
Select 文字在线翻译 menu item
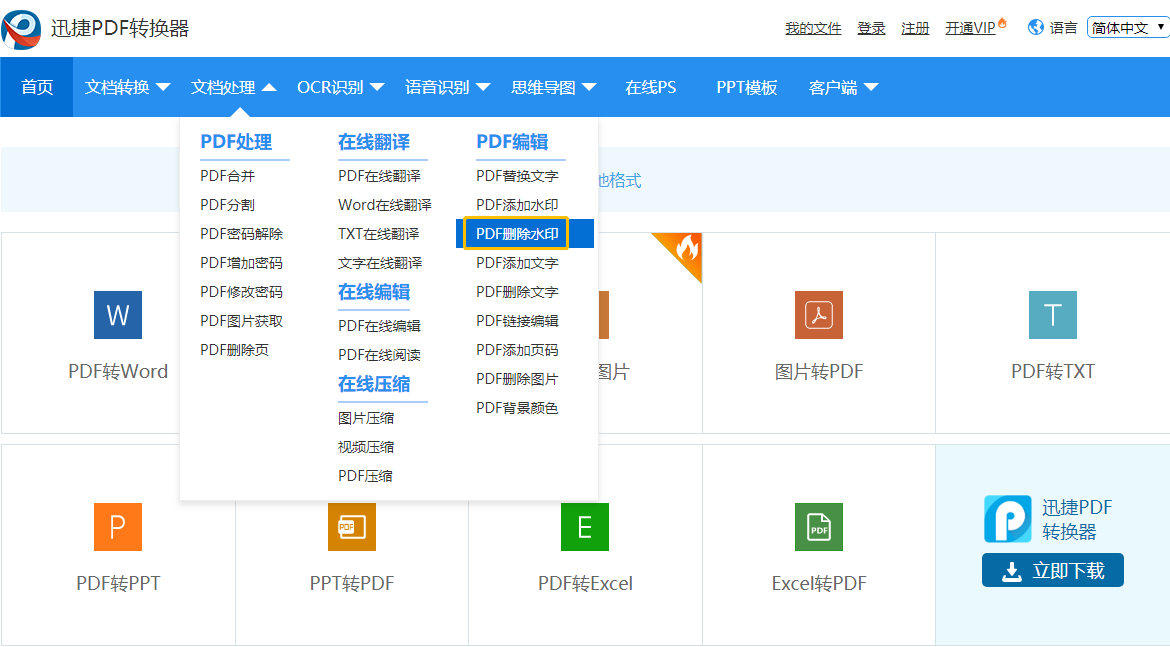pos(380,263)
